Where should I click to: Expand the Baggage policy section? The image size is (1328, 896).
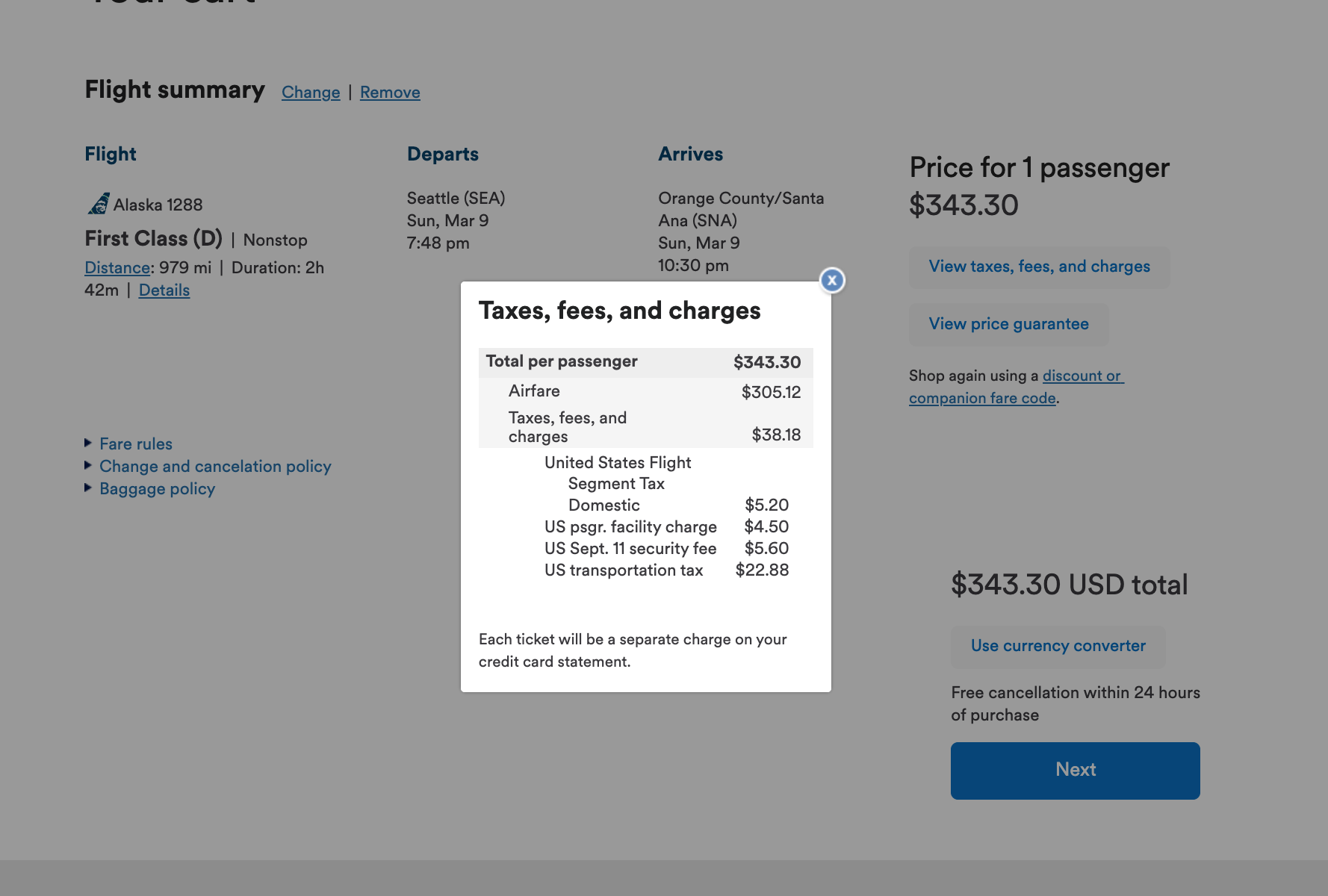tap(157, 489)
